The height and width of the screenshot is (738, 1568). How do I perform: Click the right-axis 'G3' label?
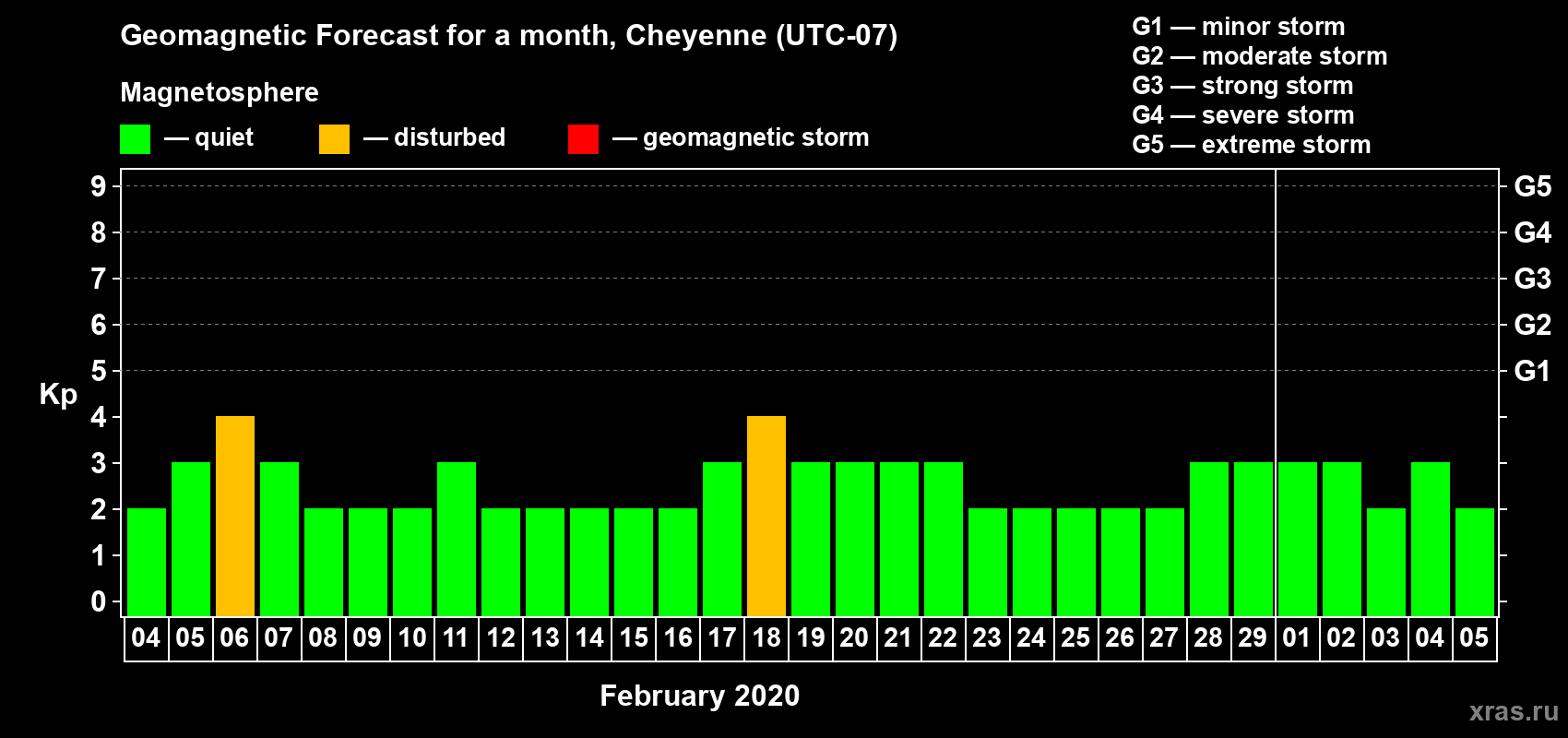[1533, 279]
